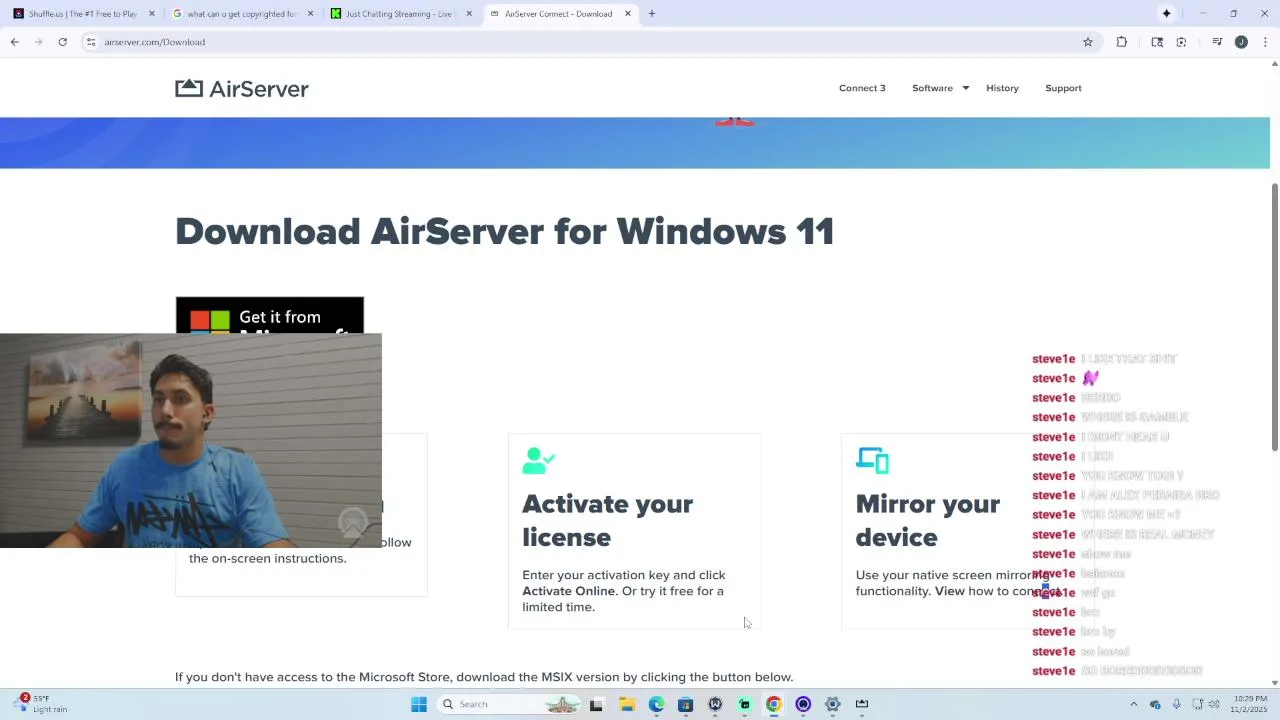Click the MSIX version instruction text
This screenshot has height=720, width=1280.
(x=484, y=677)
